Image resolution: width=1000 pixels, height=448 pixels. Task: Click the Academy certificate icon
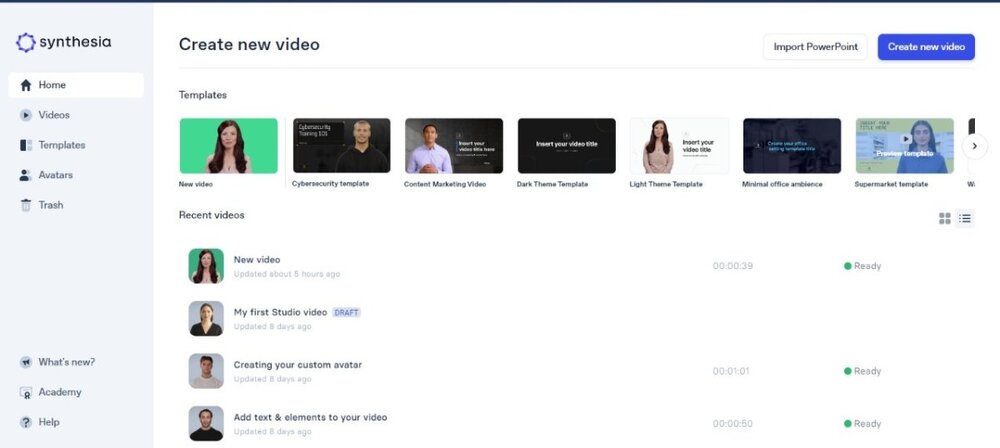(26, 392)
